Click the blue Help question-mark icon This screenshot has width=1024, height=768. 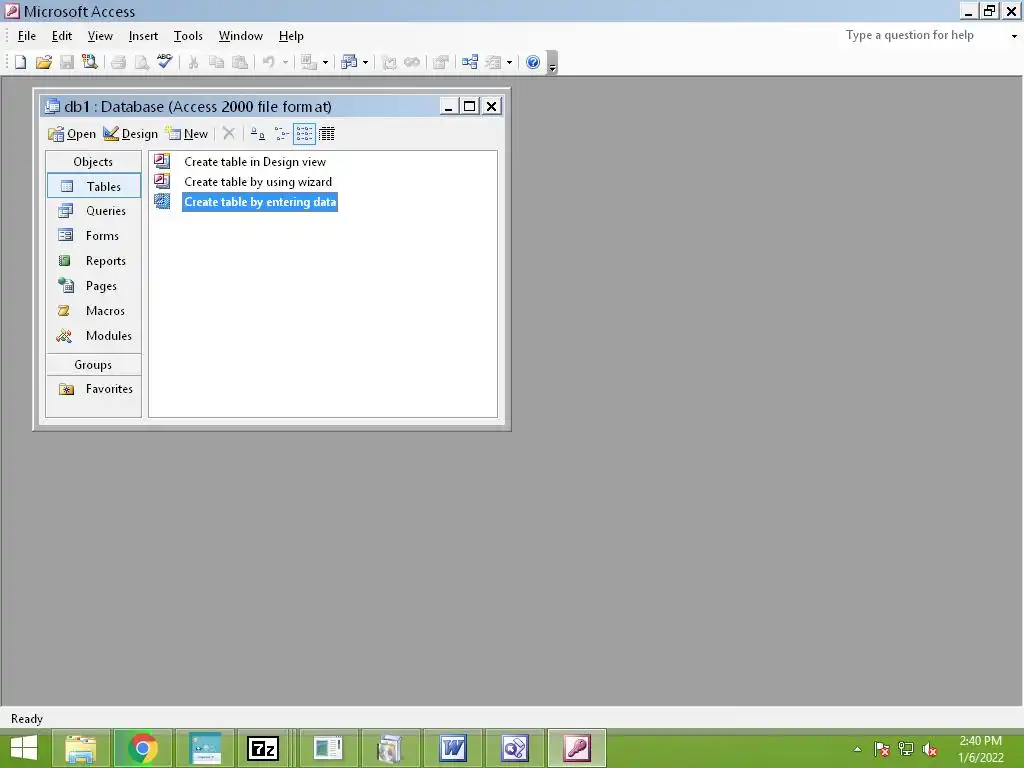pyautogui.click(x=533, y=62)
